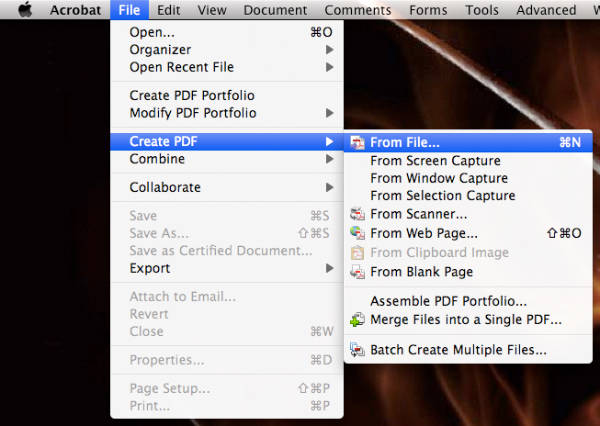Screen dimensions: 600x426
Task: Choose From Selection Capture
Action: [468, 196]
